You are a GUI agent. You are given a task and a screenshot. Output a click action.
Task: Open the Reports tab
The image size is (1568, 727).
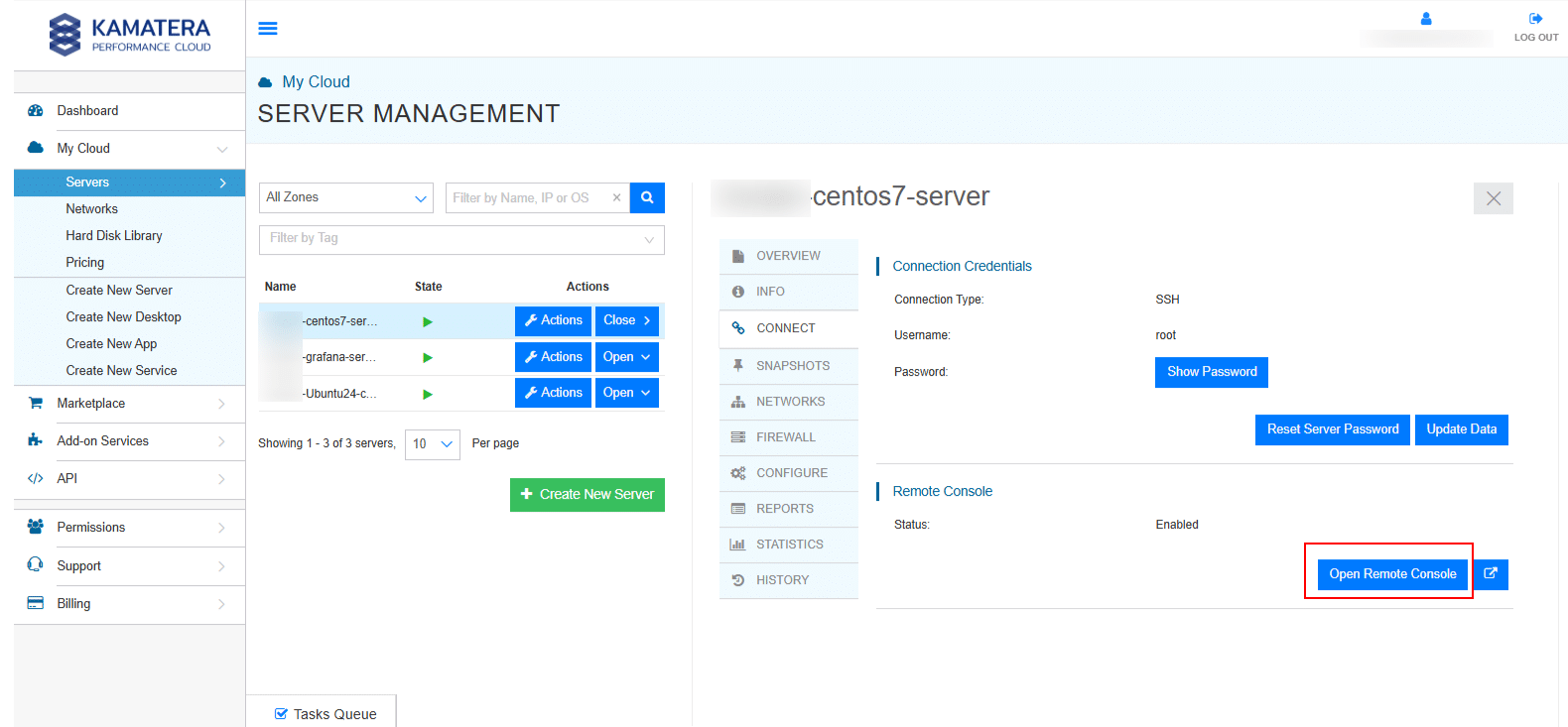789,509
